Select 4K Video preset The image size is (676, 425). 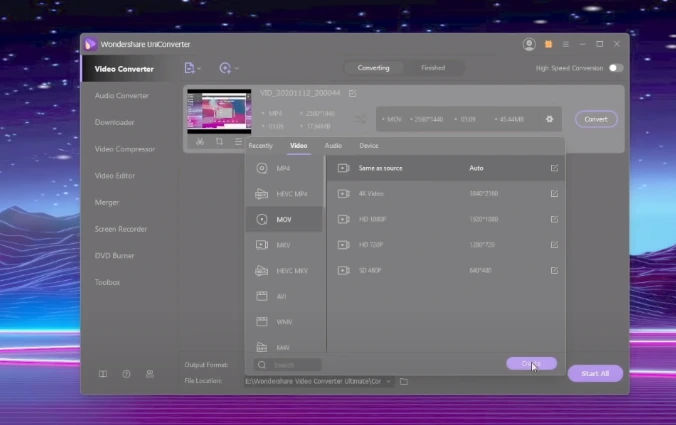click(445, 194)
